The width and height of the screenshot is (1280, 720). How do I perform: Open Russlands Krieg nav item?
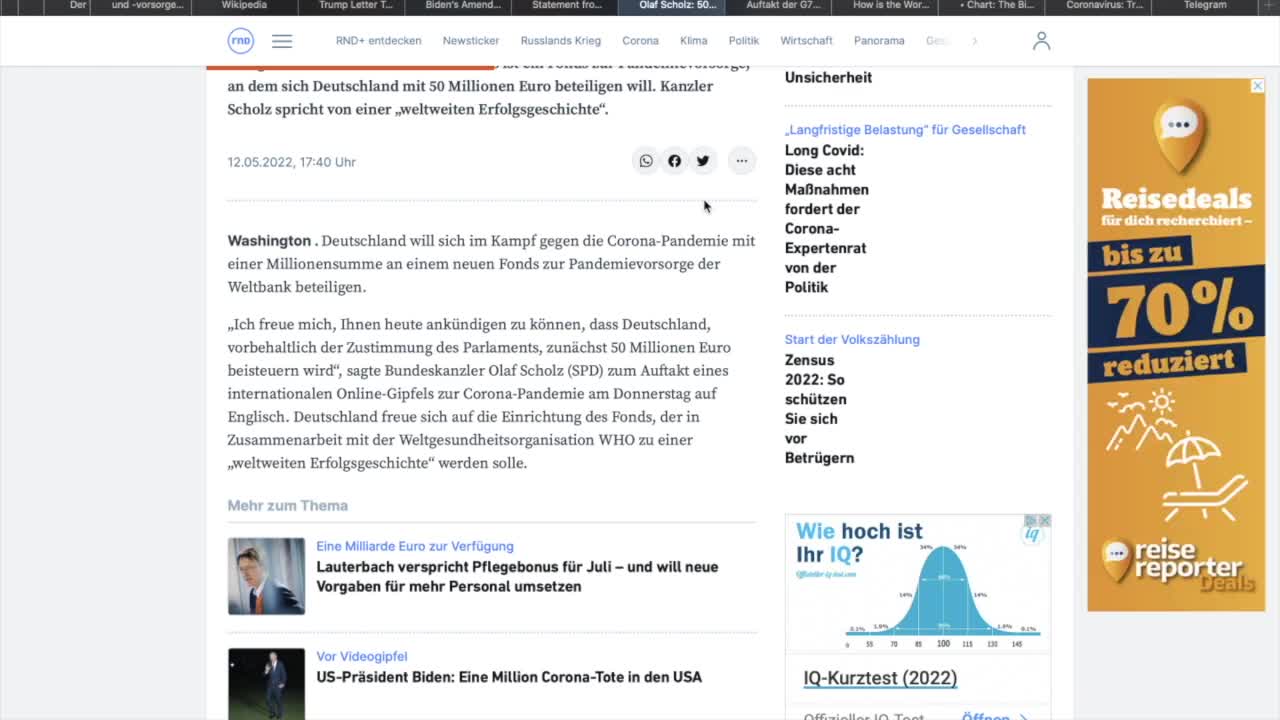(x=560, y=41)
